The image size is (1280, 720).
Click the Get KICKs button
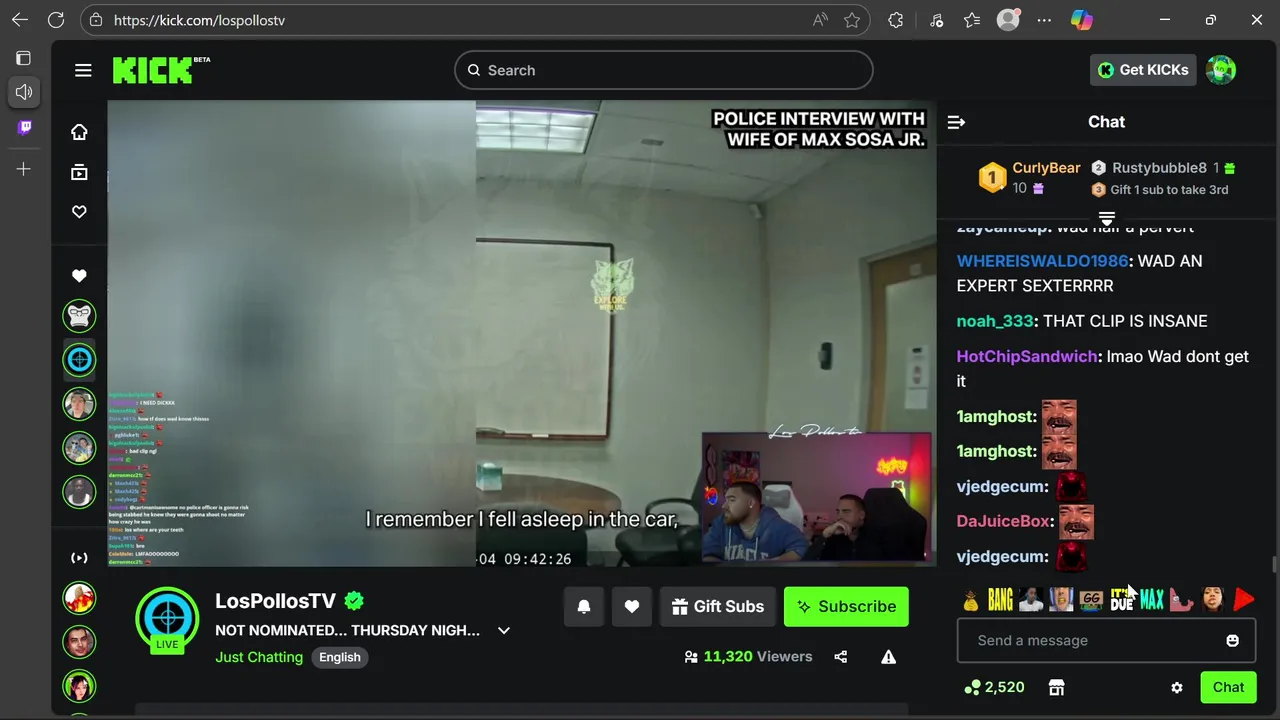point(1143,70)
